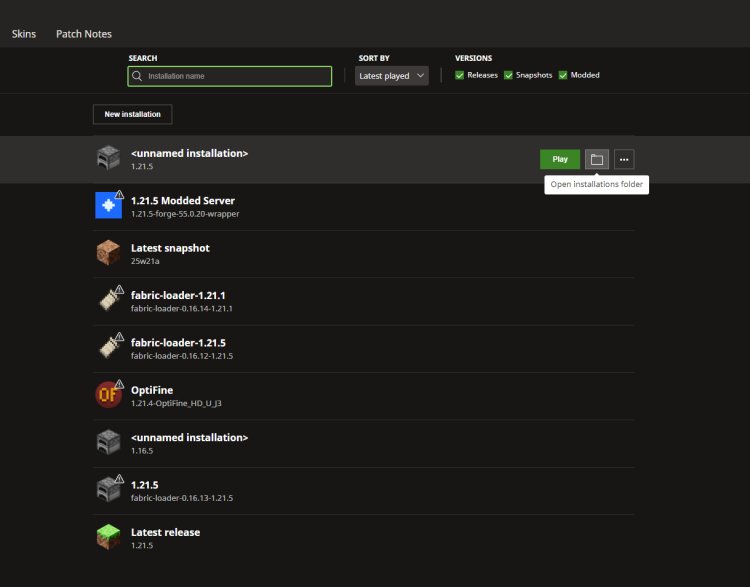Click the Installation name search field

(230, 76)
